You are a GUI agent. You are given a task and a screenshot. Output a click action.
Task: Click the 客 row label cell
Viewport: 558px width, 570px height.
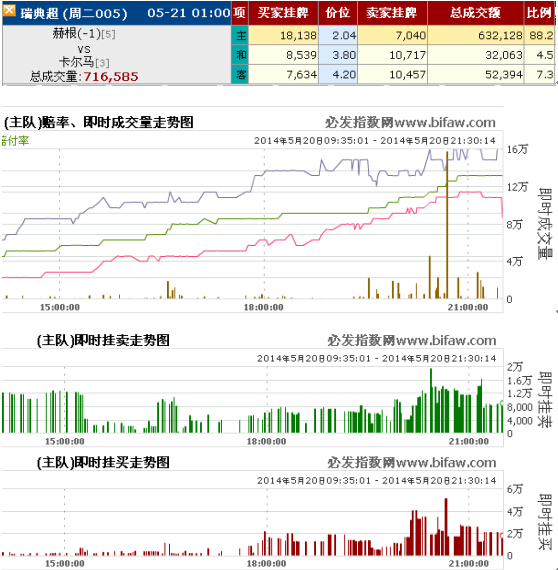tap(240, 75)
